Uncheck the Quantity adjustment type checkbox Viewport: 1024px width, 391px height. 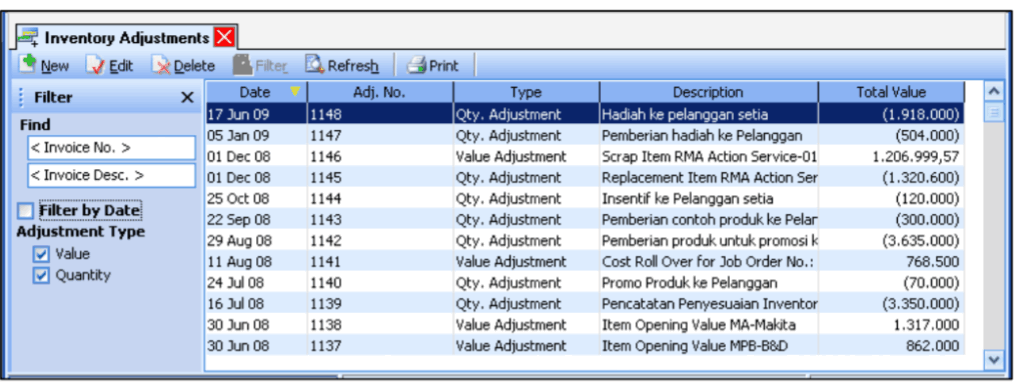[41, 275]
